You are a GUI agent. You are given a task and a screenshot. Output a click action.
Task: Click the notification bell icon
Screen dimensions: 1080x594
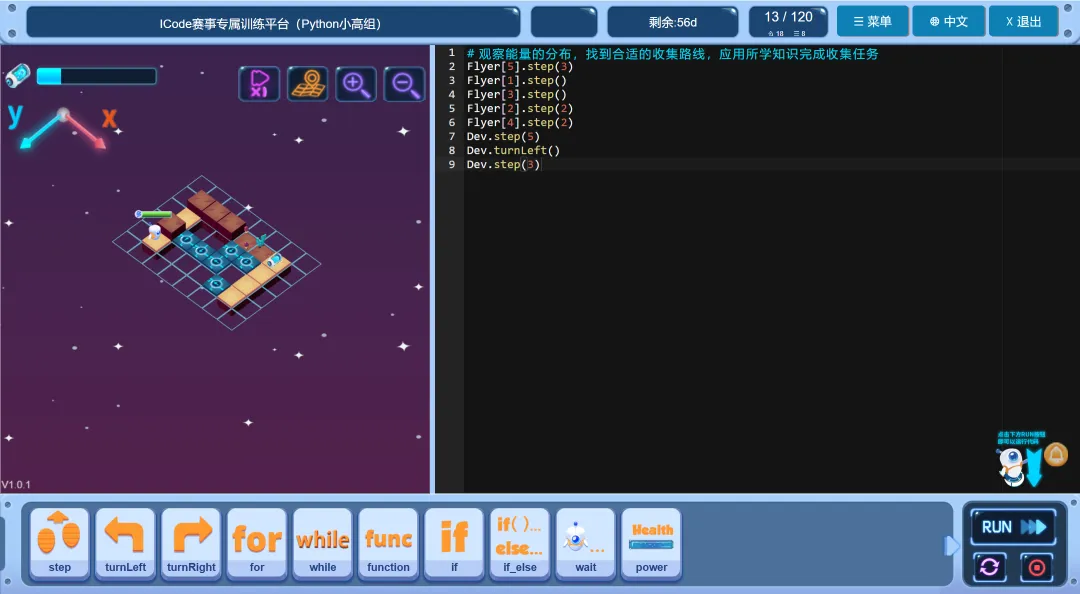point(1055,455)
